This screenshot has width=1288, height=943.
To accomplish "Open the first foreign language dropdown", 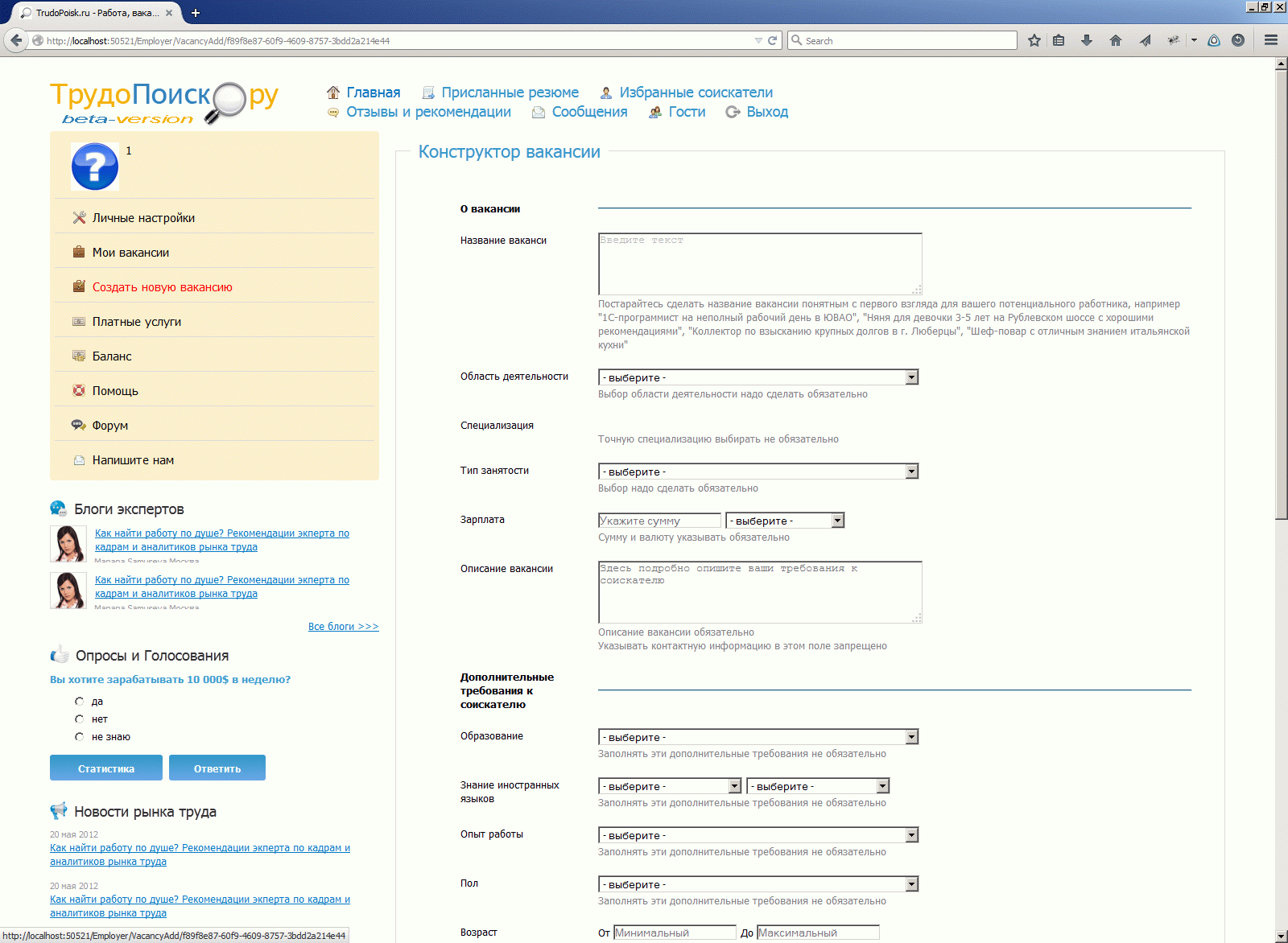I will (x=670, y=786).
